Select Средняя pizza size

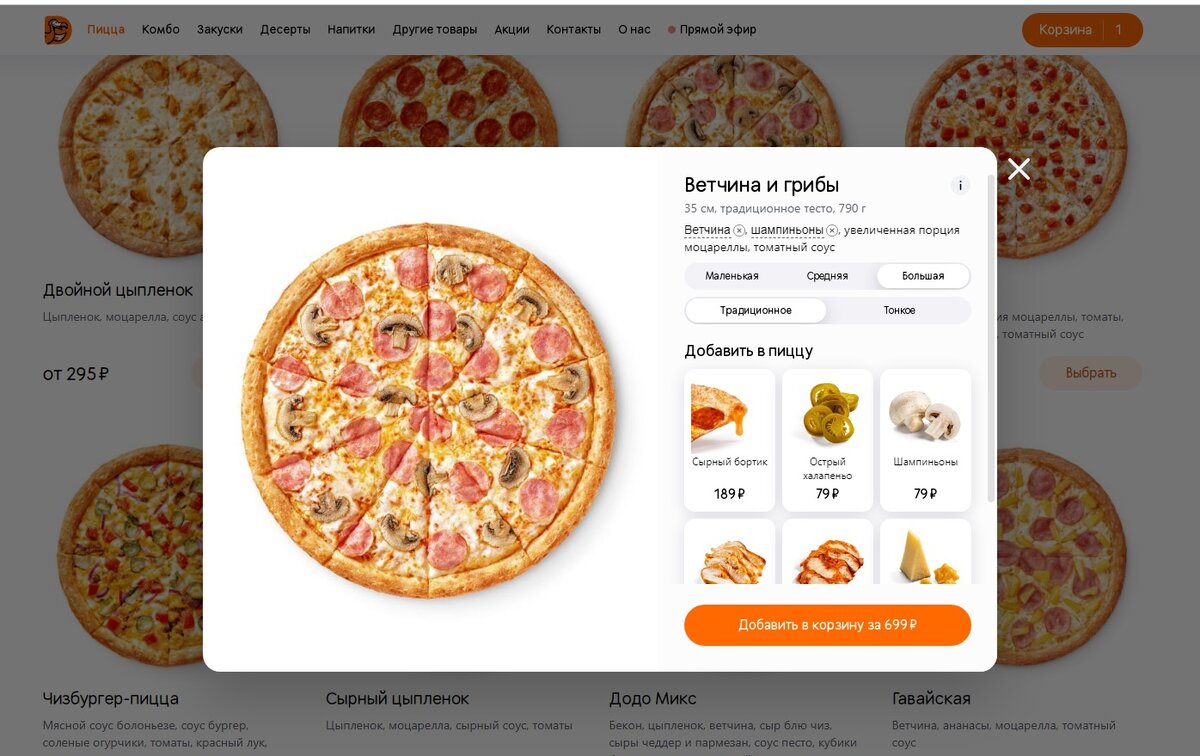827,276
